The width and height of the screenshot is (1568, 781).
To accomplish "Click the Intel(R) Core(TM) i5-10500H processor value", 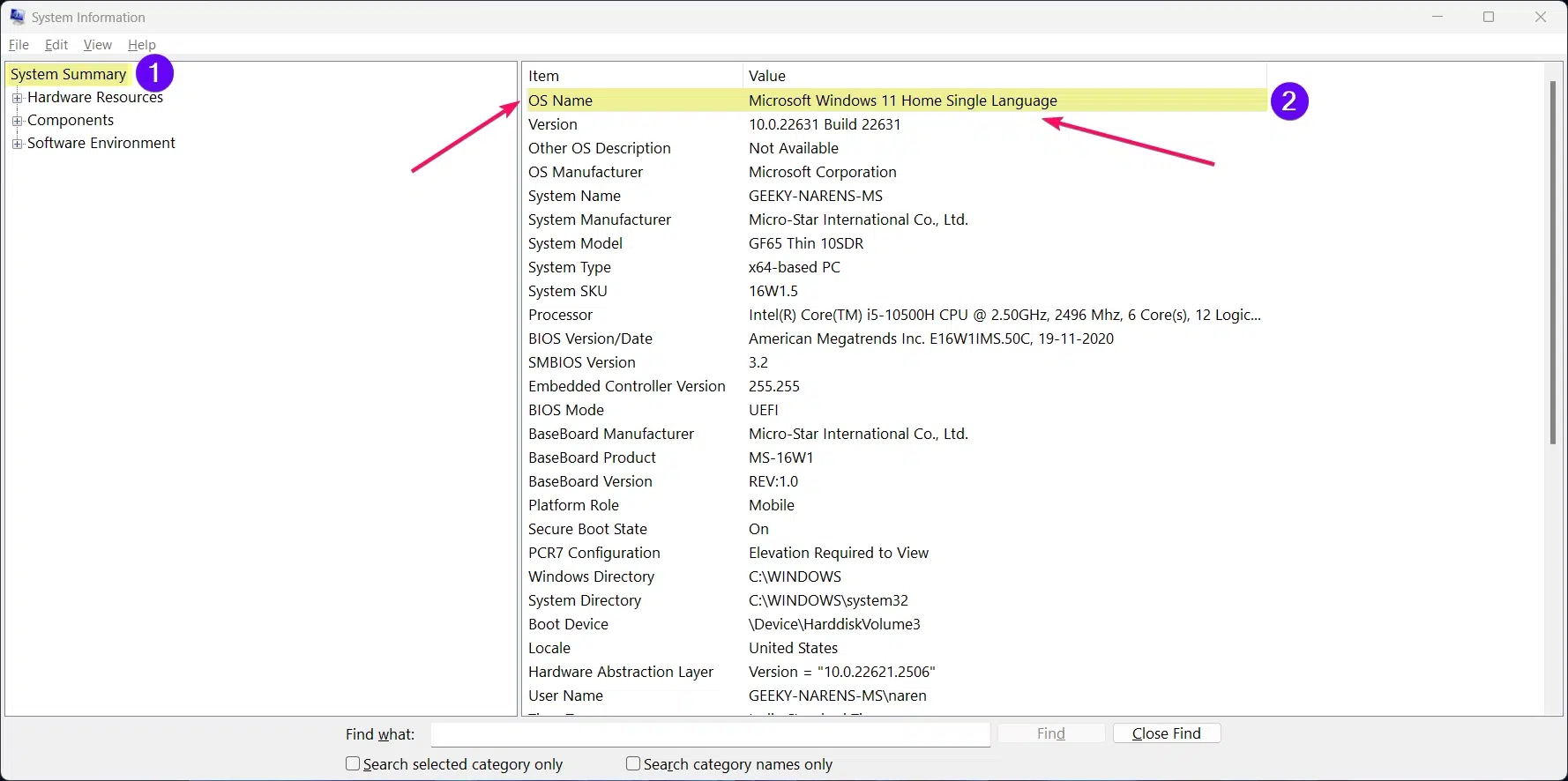I will click(1005, 315).
